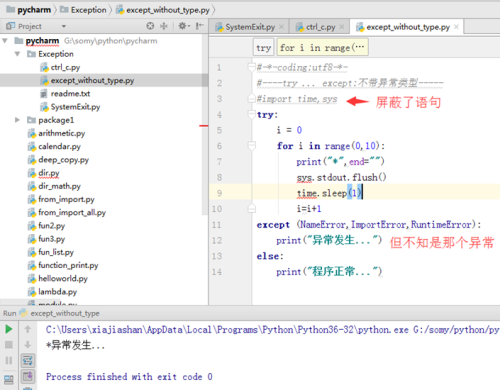The width and height of the screenshot is (500, 390).
Task: Open readme.txt in the project tree
Action: tap(70, 94)
